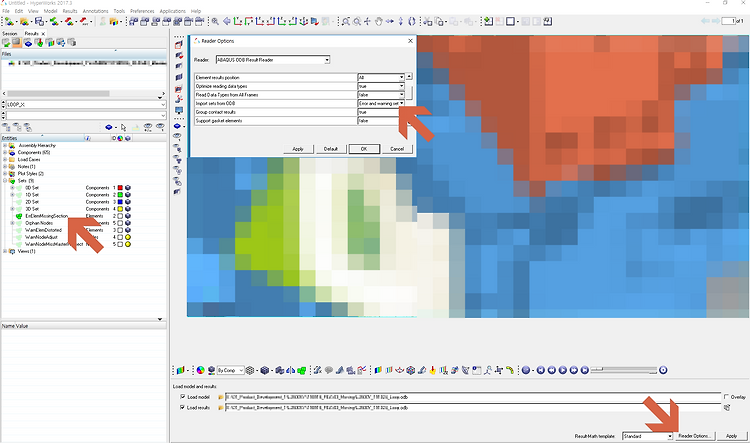Screen dimensions: 750x443
Task: Click the animation controls clock icon
Action: [663, 370]
